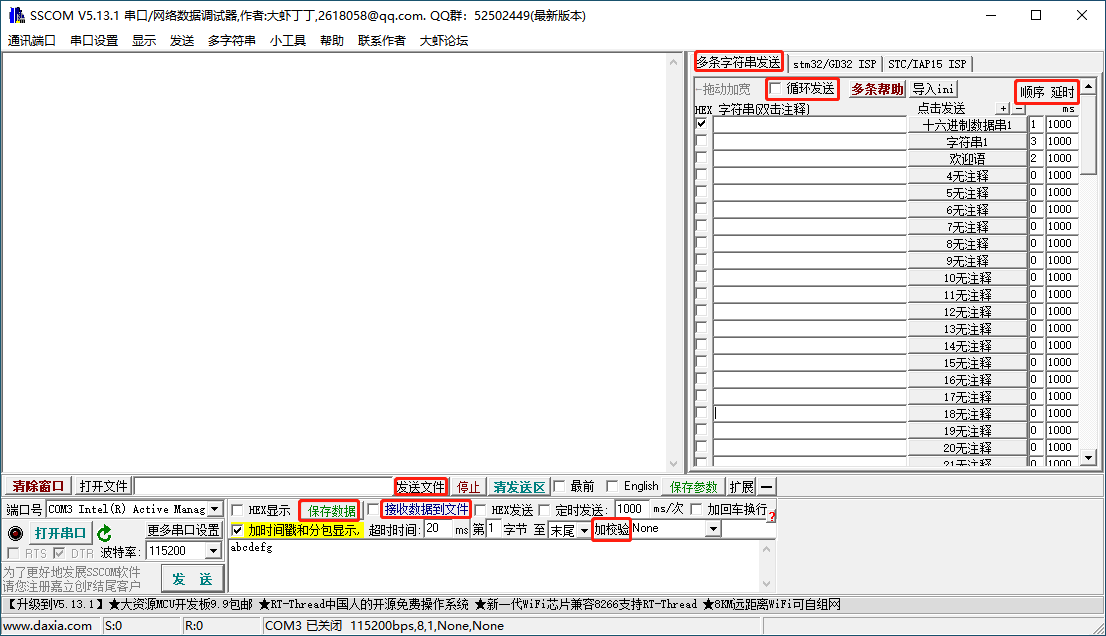The image size is (1106, 636).
Task: Enable the English language checkbox
Action: coord(612,486)
